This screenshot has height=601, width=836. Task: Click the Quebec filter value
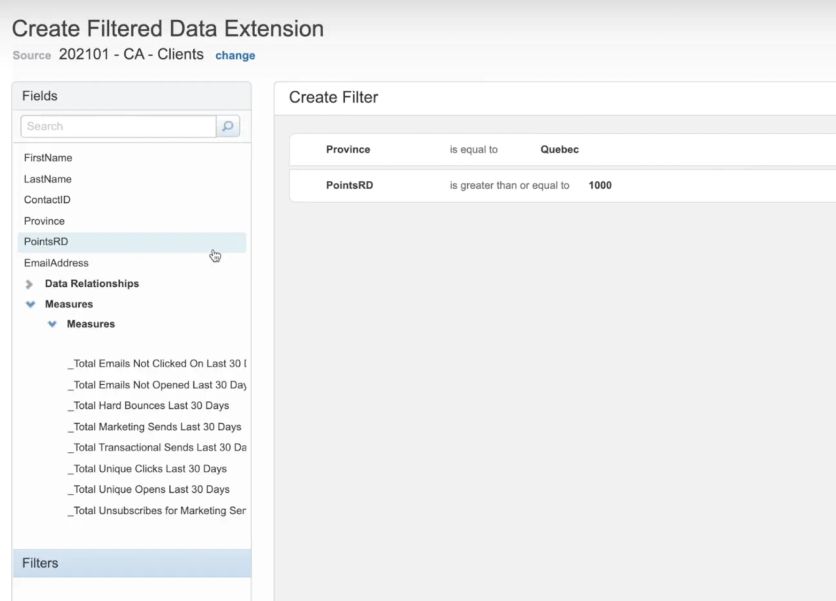pyautogui.click(x=559, y=149)
